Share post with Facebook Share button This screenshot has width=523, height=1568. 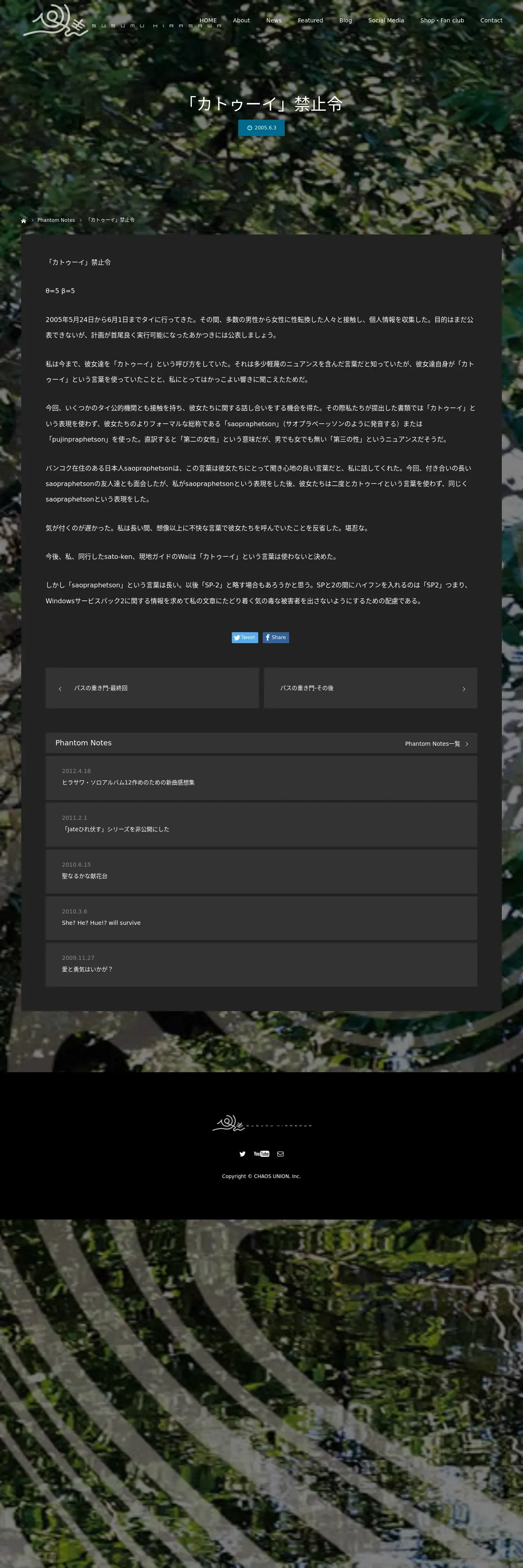pyautogui.click(x=276, y=637)
